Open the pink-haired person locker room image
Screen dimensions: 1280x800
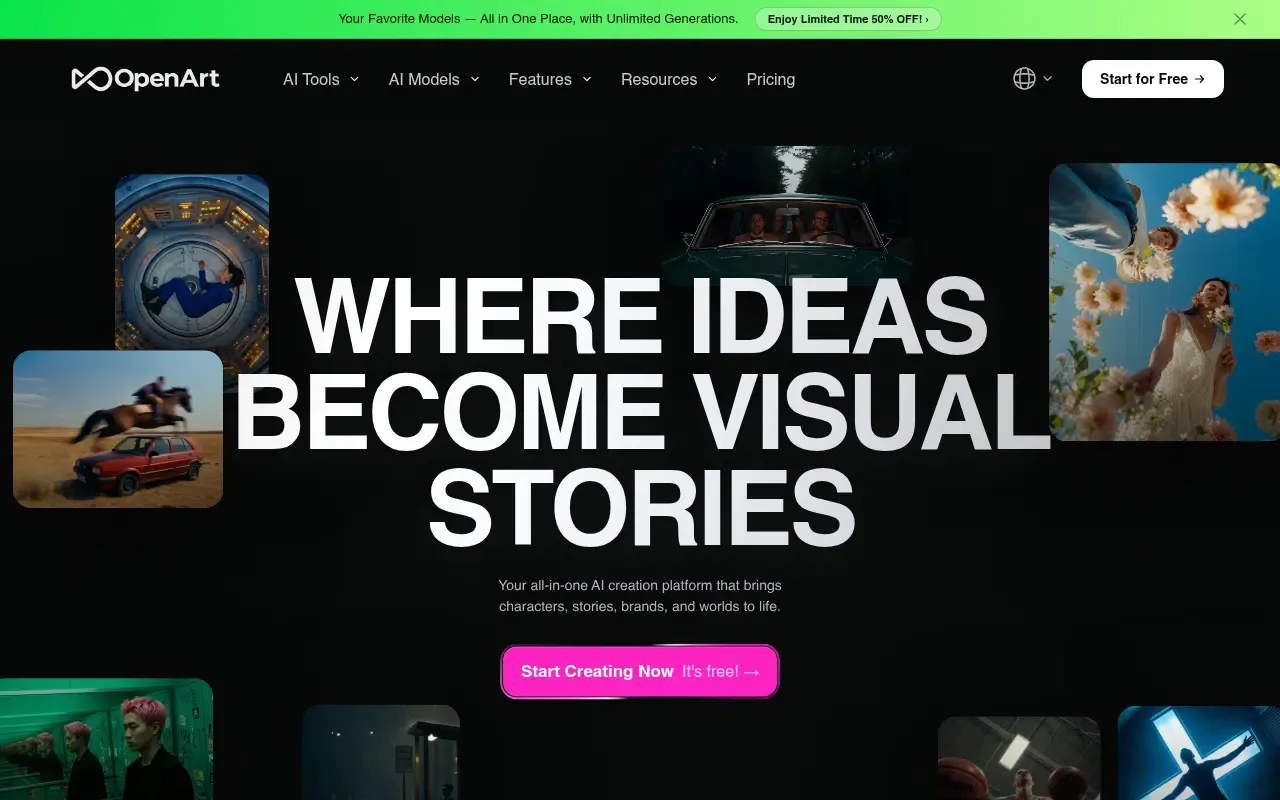(106, 739)
